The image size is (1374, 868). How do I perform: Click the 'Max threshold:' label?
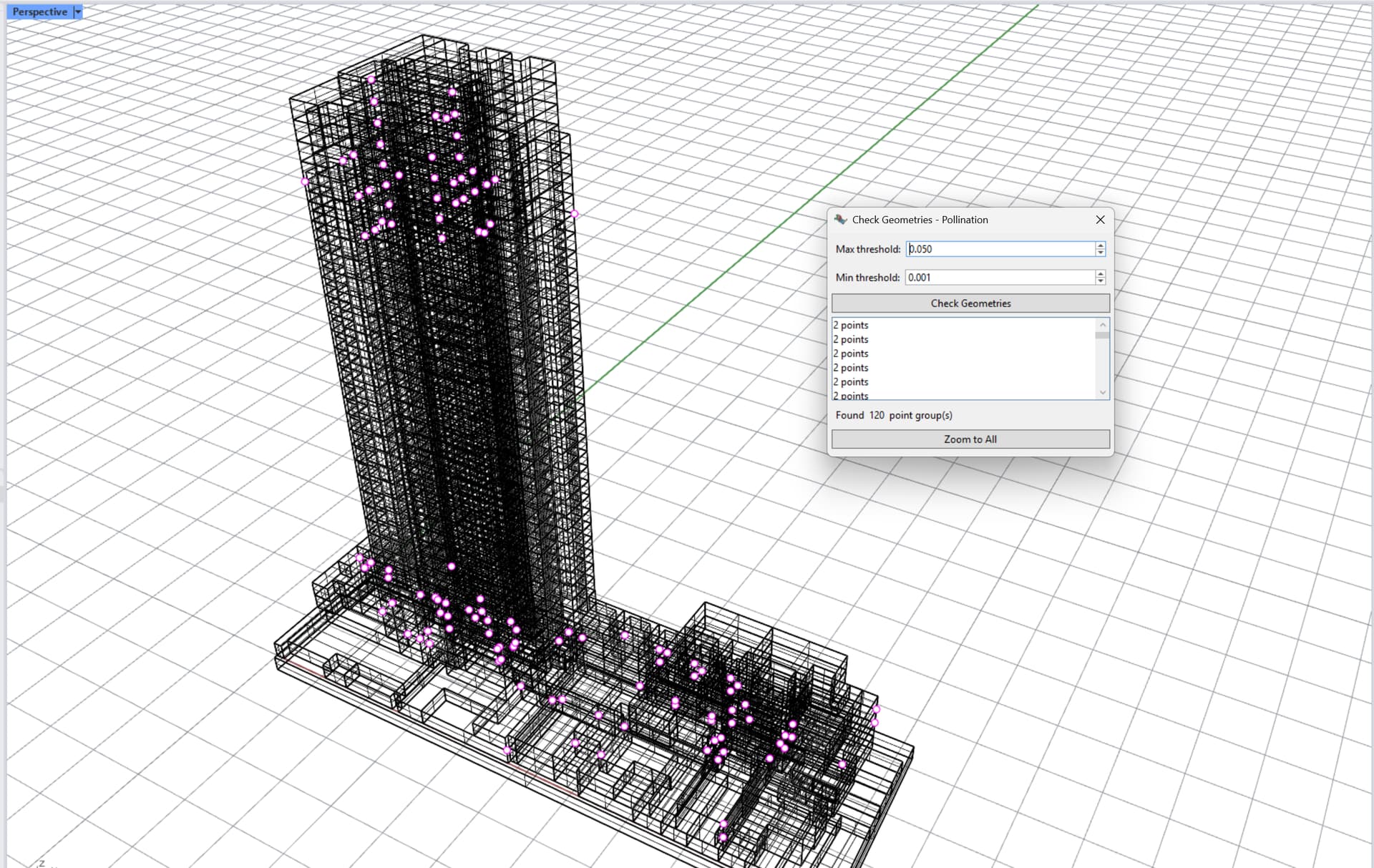click(x=868, y=249)
